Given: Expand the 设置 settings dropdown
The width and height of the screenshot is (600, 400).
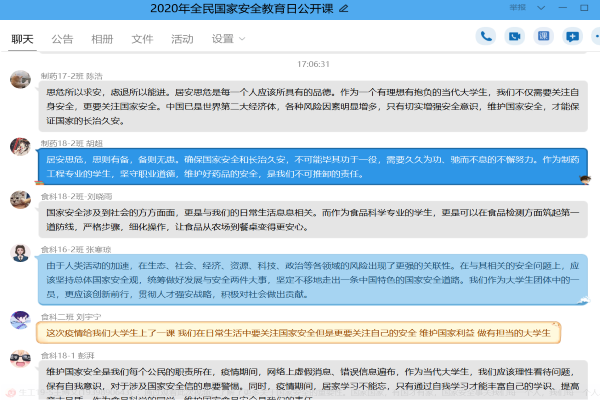Looking at the screenshot, I should pos(228,39).
